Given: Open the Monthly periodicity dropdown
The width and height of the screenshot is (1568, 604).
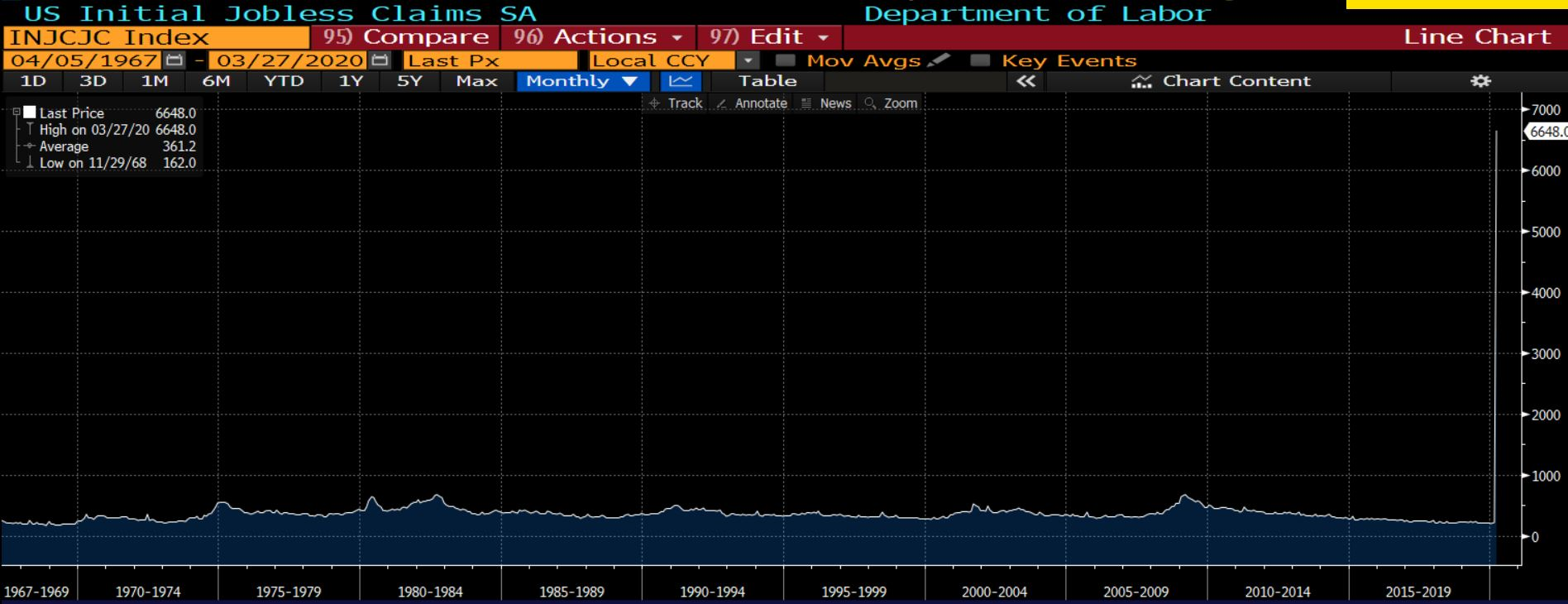Looking at the screenshot, I should tap(583, 81).
